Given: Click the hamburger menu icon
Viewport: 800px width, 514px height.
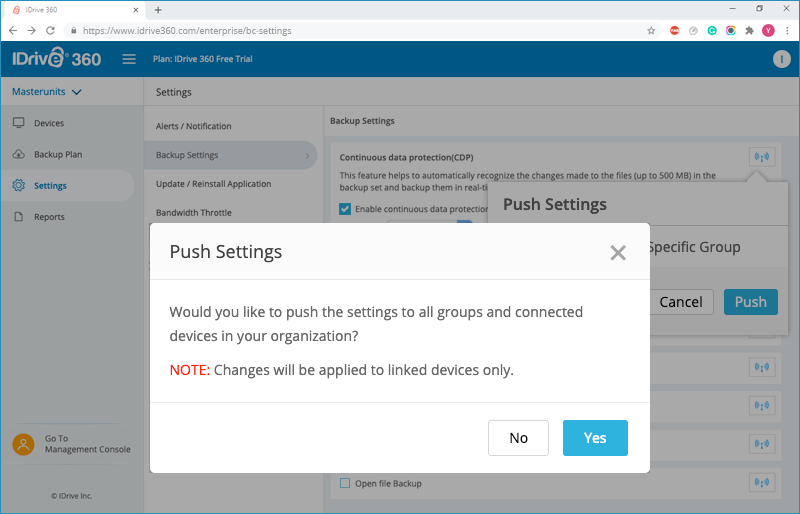Looking at the screenshot, I should tap(129, 59).
